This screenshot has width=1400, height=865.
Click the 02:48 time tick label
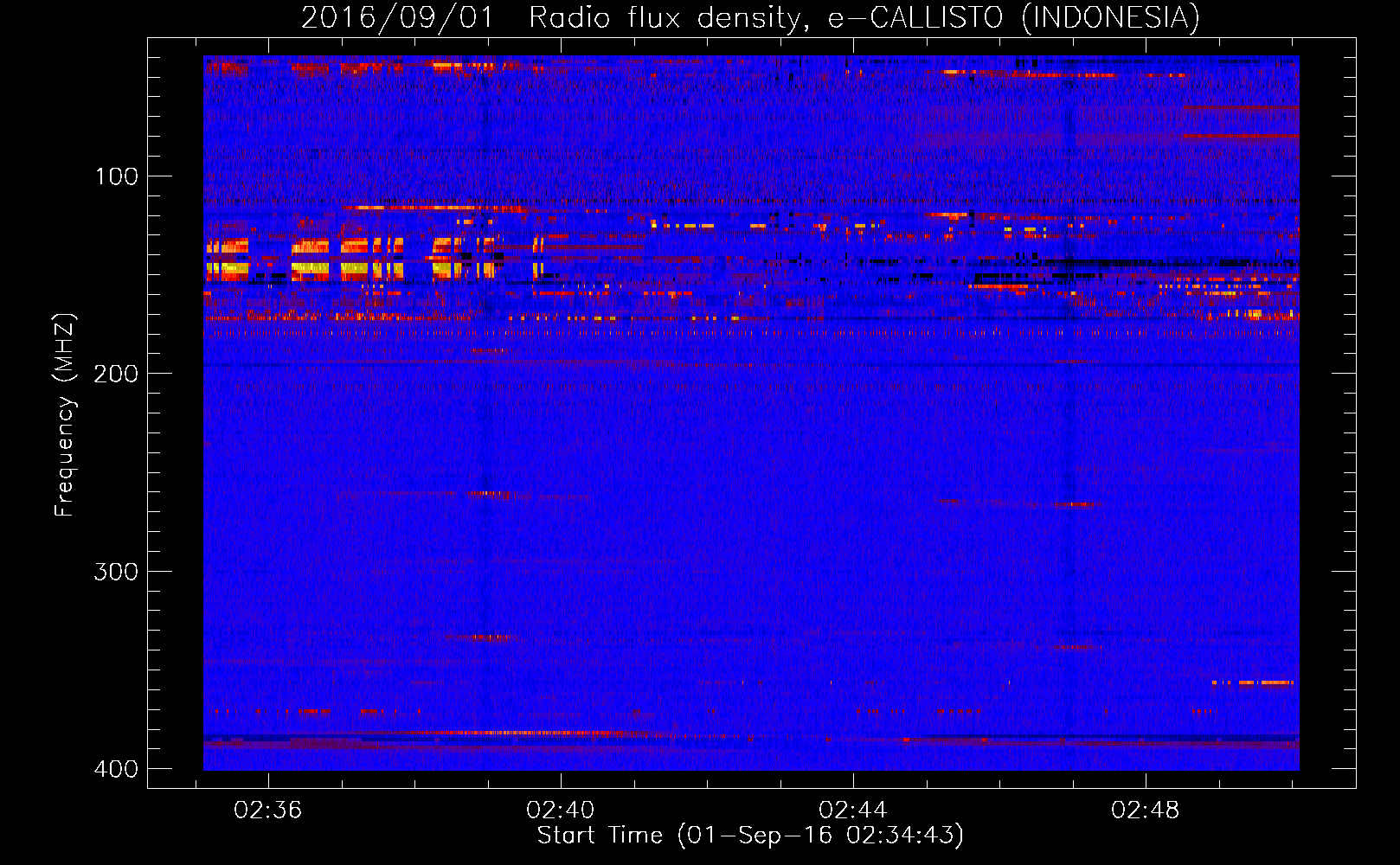click(x=1146, y=810)
